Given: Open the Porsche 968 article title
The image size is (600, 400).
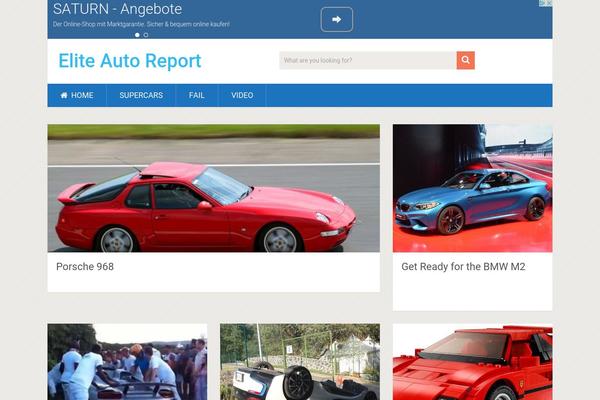Looking at the screenshot, I should click(x=85, y=266).
